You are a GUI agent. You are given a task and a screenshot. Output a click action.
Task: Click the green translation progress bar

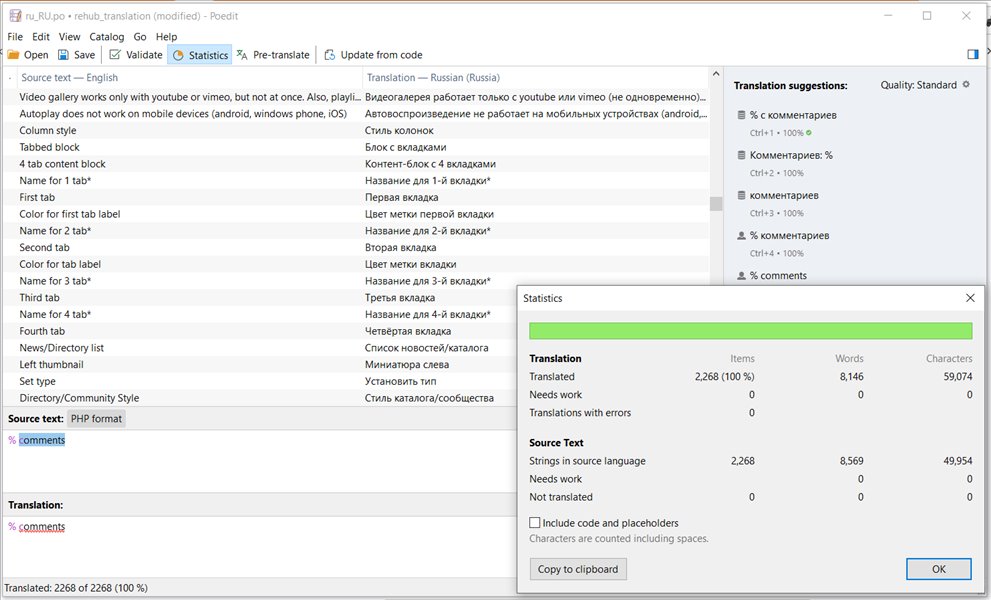pos(750,331)
